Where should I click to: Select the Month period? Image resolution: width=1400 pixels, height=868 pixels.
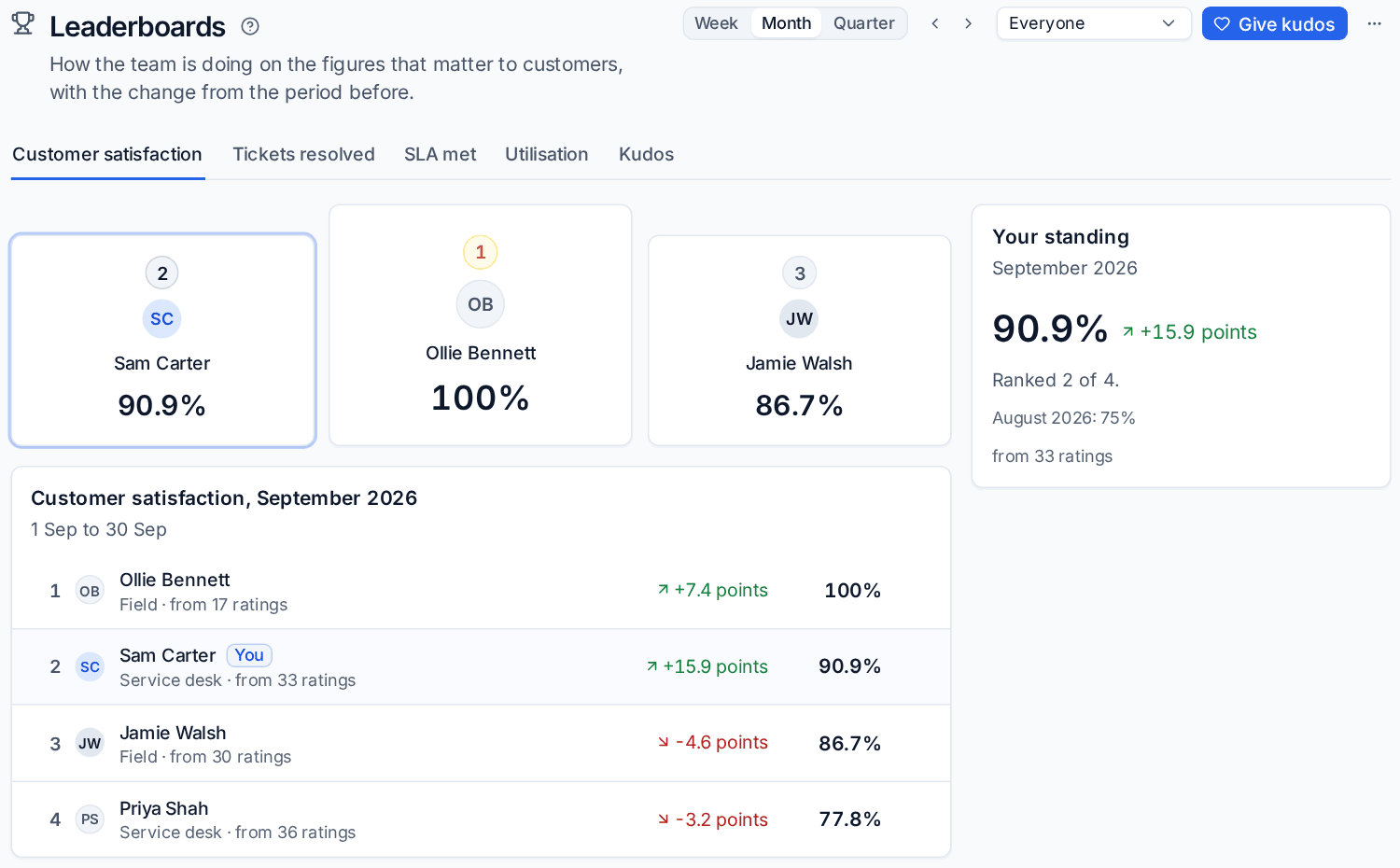coord(786,23)
